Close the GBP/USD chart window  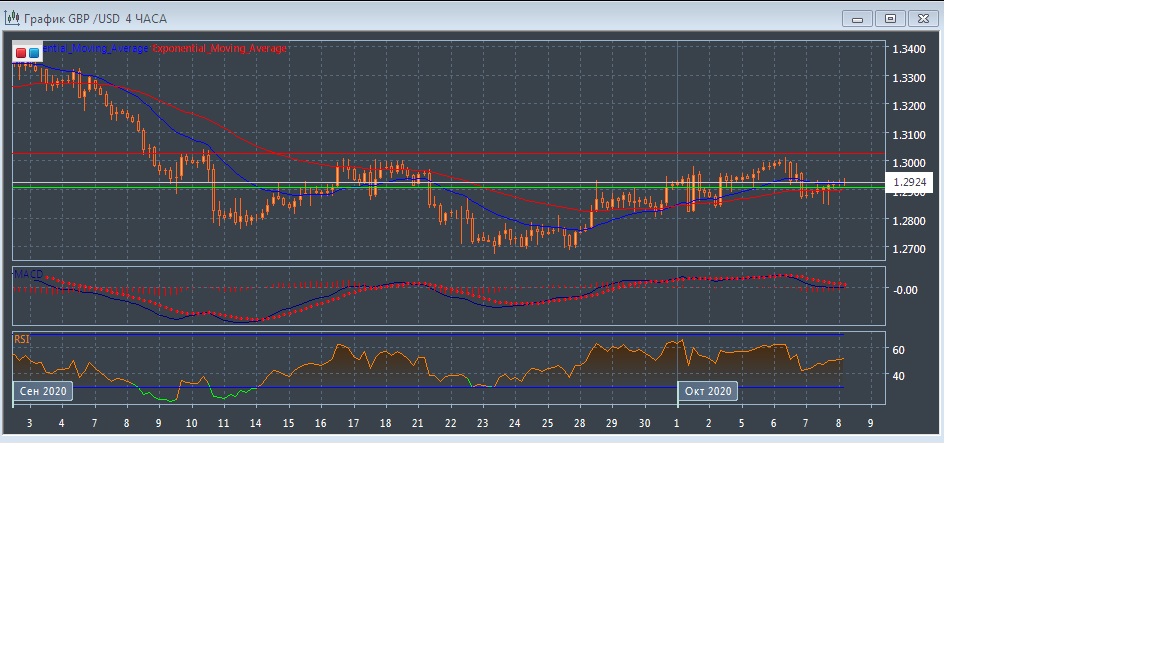924,18
